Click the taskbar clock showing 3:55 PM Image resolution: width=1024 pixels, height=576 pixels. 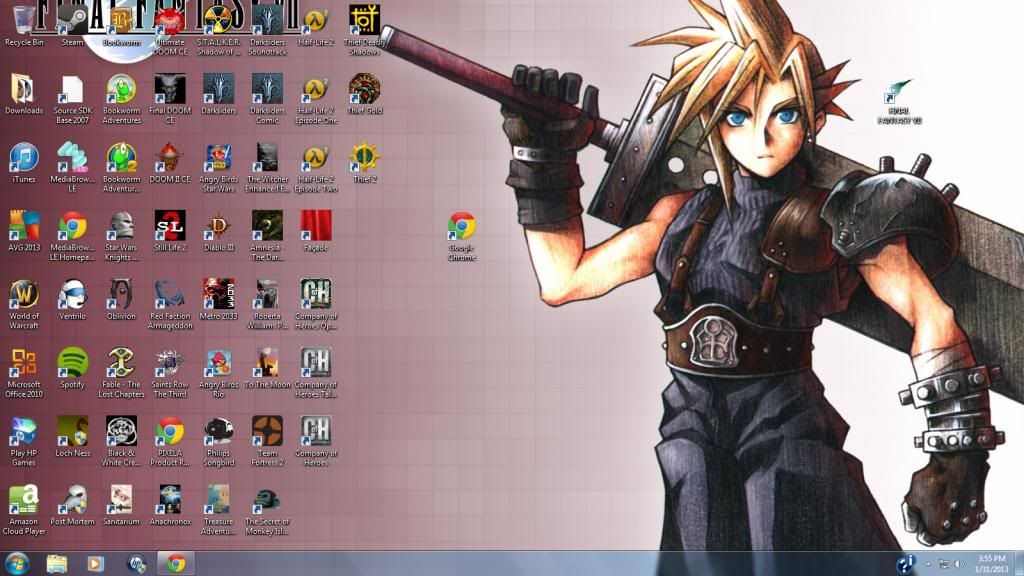coord(991,563)
